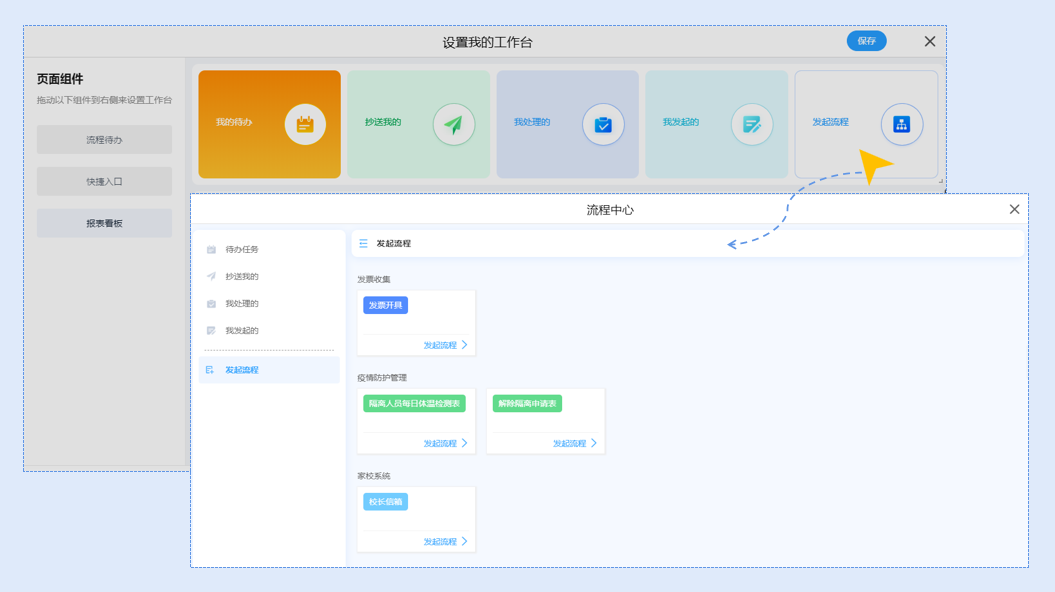Click the calendar icon on 我的待办 card
This screenshot has width=1055, height=592.
click(x=305, y=125)
